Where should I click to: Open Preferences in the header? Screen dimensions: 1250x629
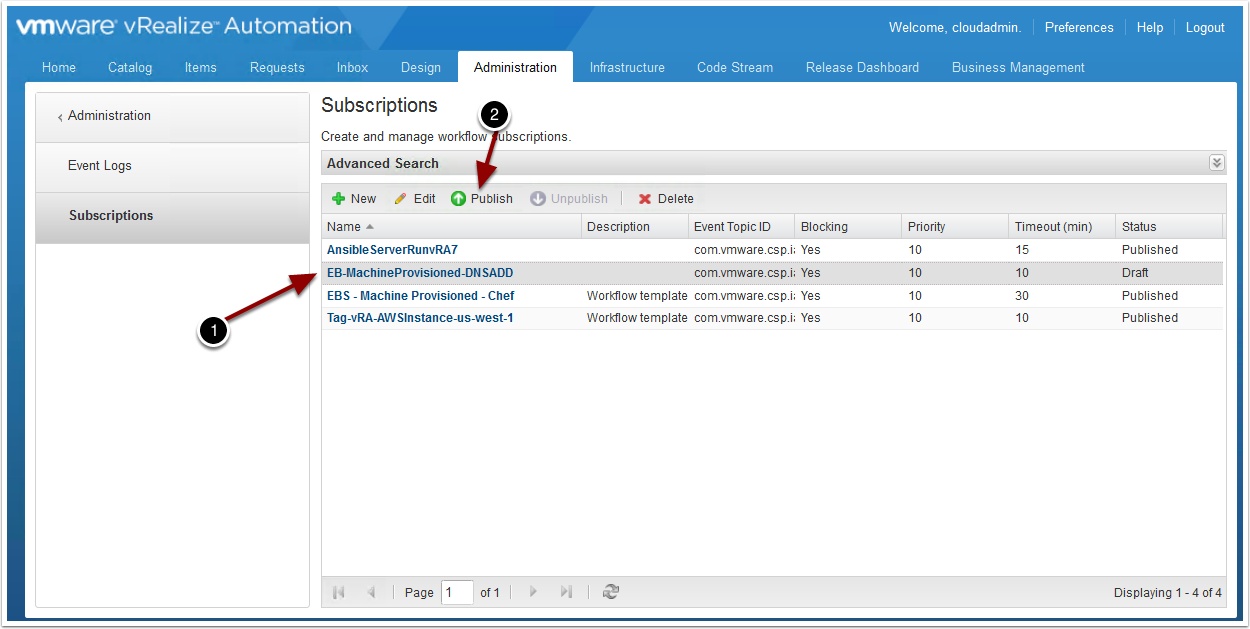[1079, 28]
